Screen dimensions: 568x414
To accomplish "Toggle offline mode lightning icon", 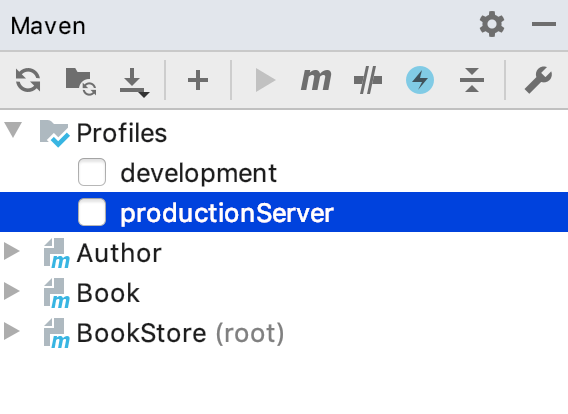I will [420, 80].
